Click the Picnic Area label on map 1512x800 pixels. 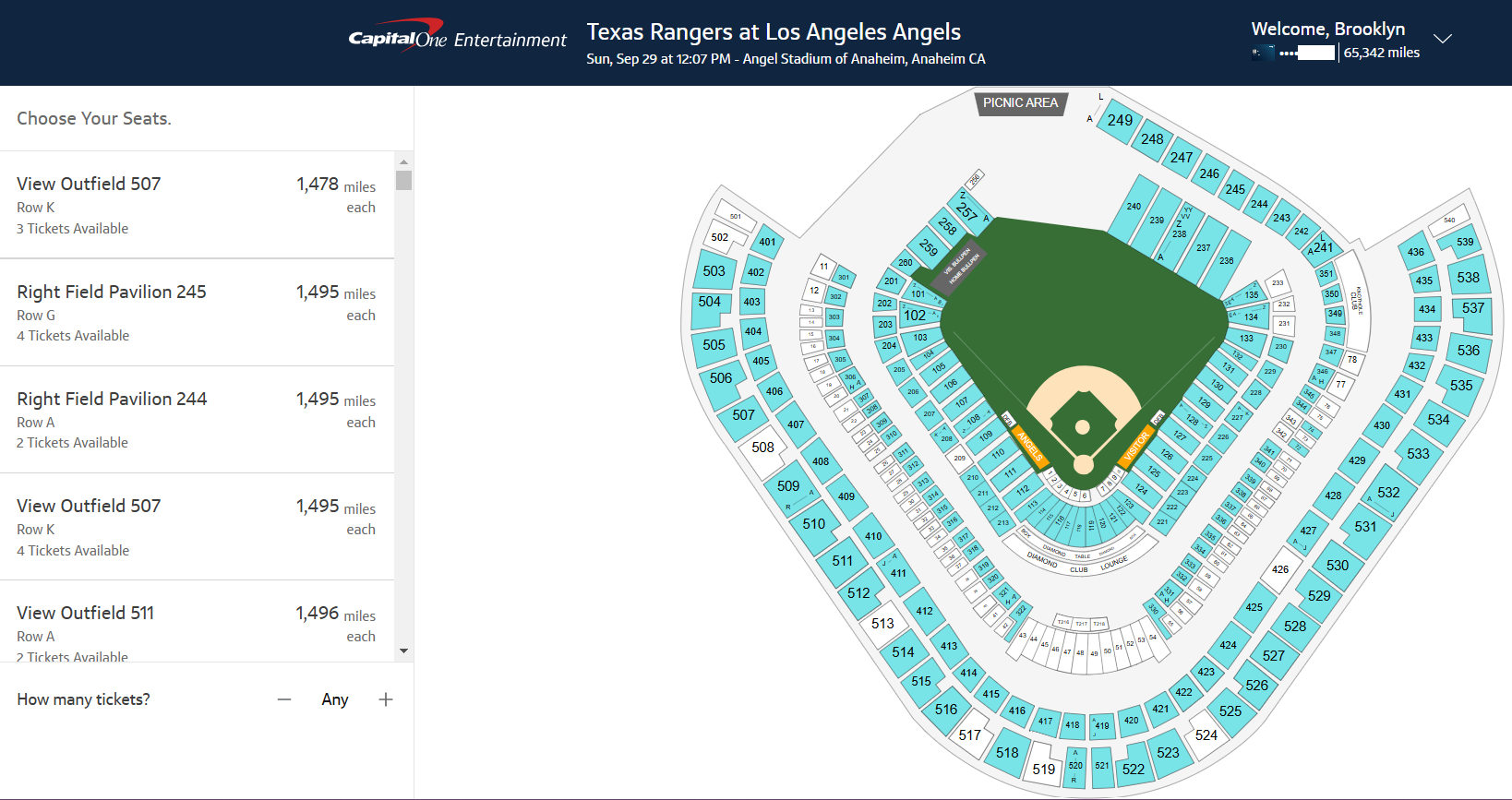[1020, 103]
